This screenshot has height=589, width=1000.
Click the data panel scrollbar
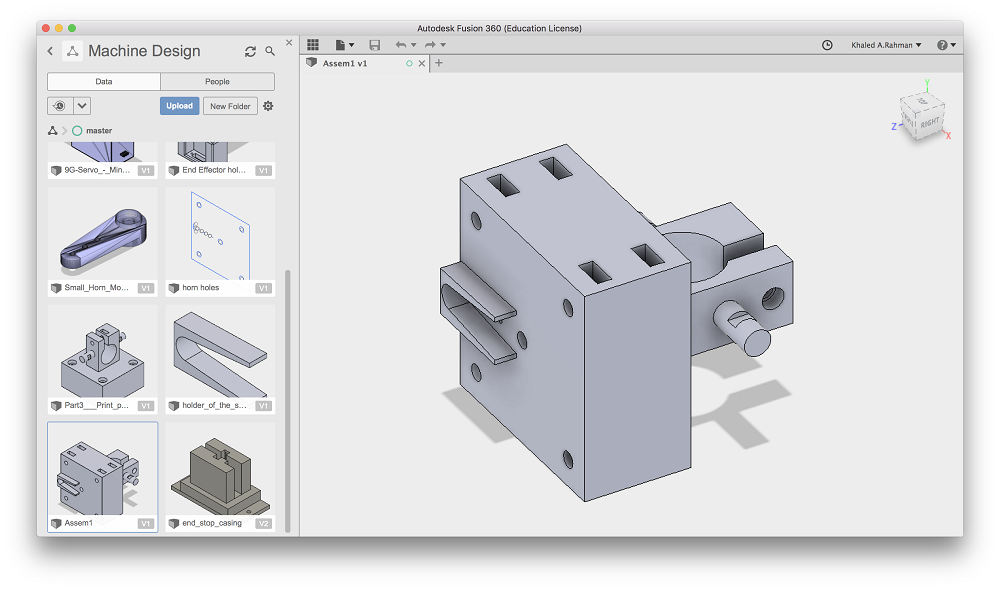(x=288, y=401)
